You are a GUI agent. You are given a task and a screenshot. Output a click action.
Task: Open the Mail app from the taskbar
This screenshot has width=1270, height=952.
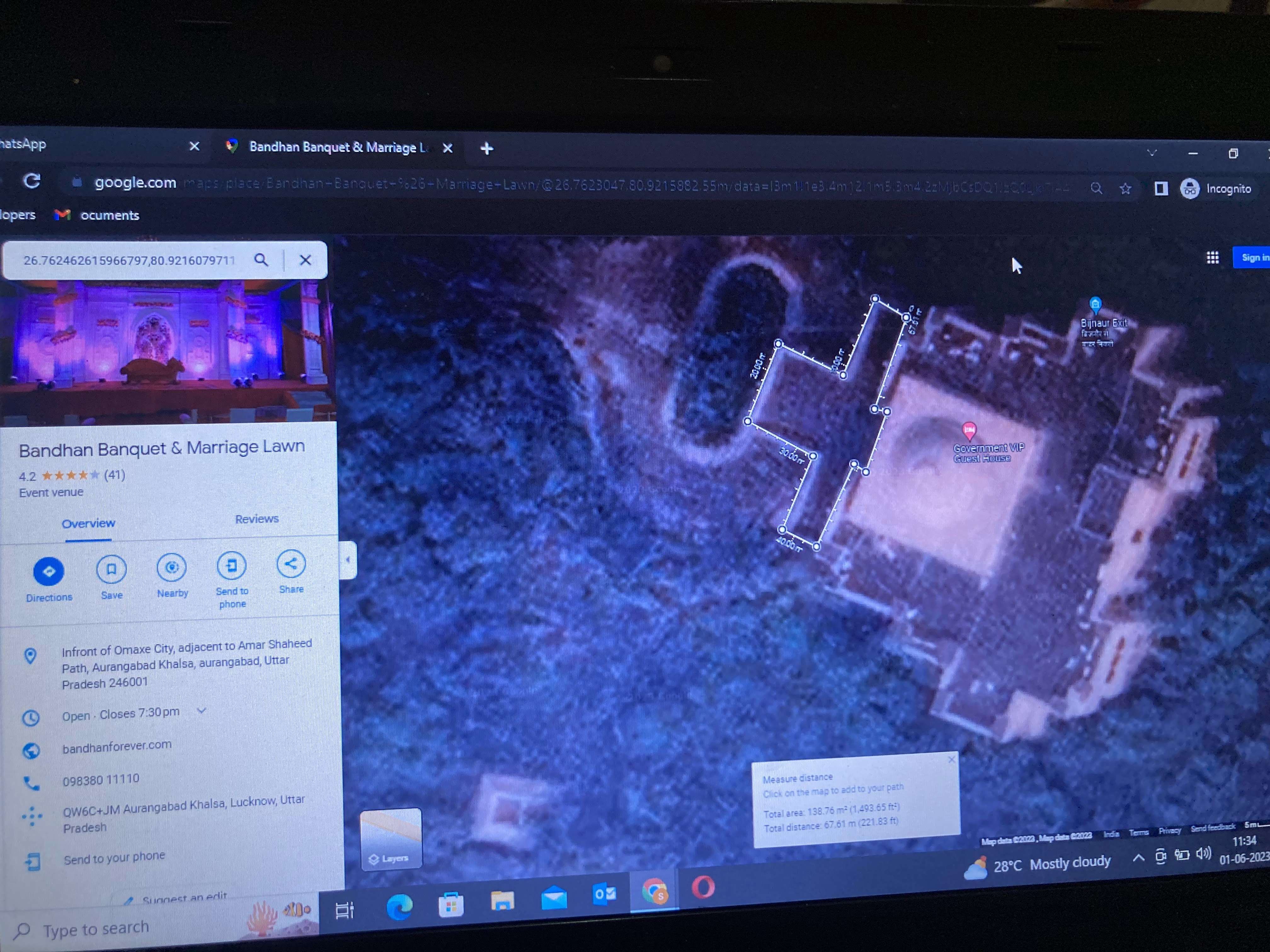tap(554, 897)
